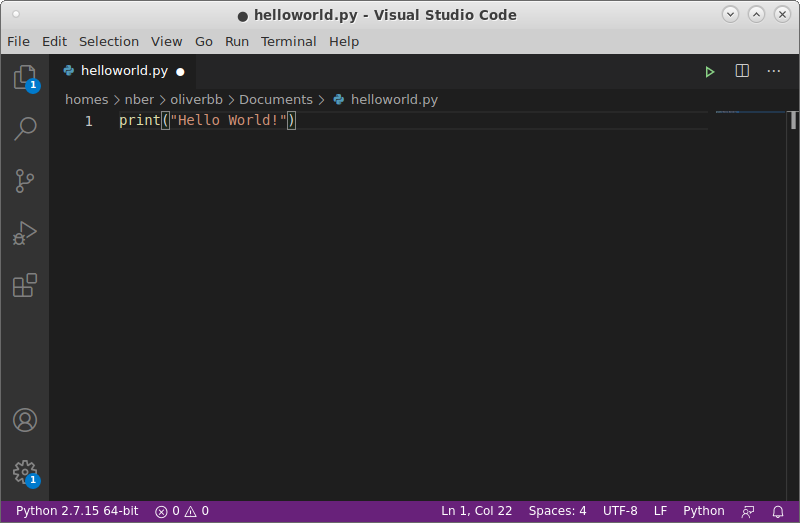800x523 pixels.
Task: Click the Accounts icon
Action: coord(25,420)
